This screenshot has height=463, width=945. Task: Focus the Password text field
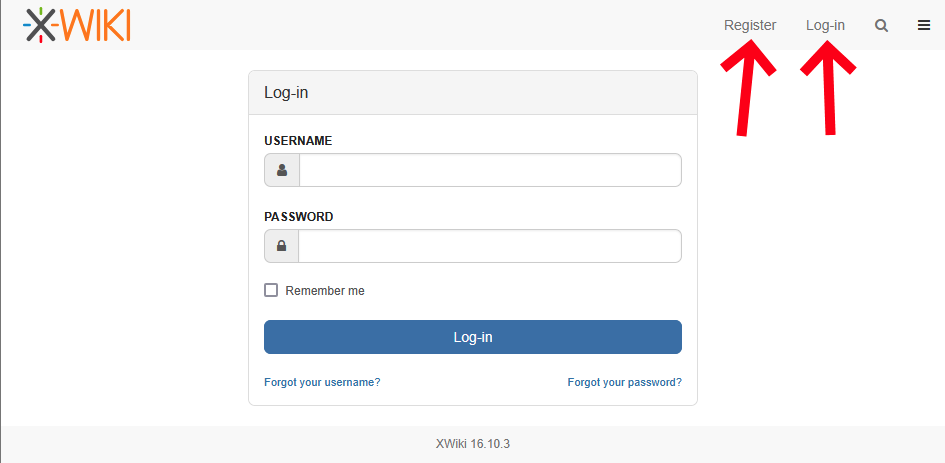pos(490,246)
